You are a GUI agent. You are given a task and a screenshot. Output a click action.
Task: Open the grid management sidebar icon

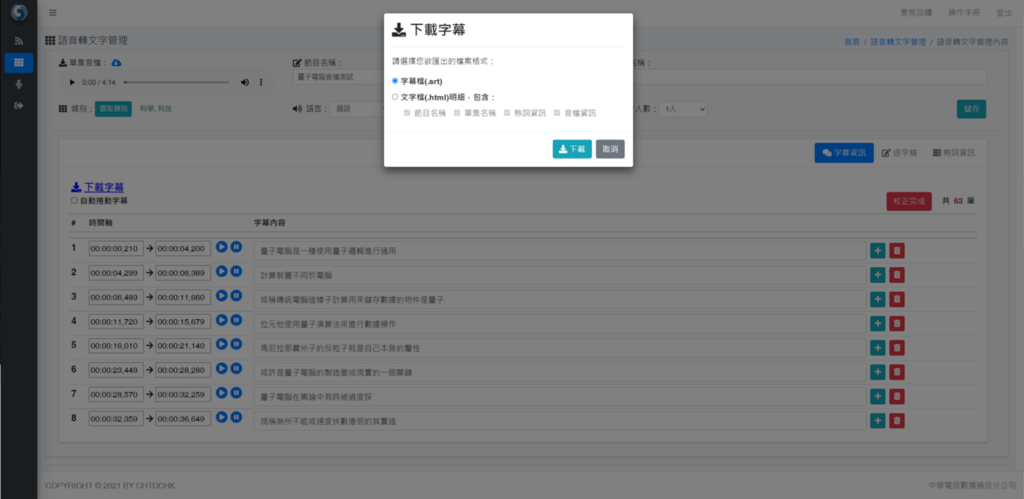pyautogui.click(x=19, y=63)
